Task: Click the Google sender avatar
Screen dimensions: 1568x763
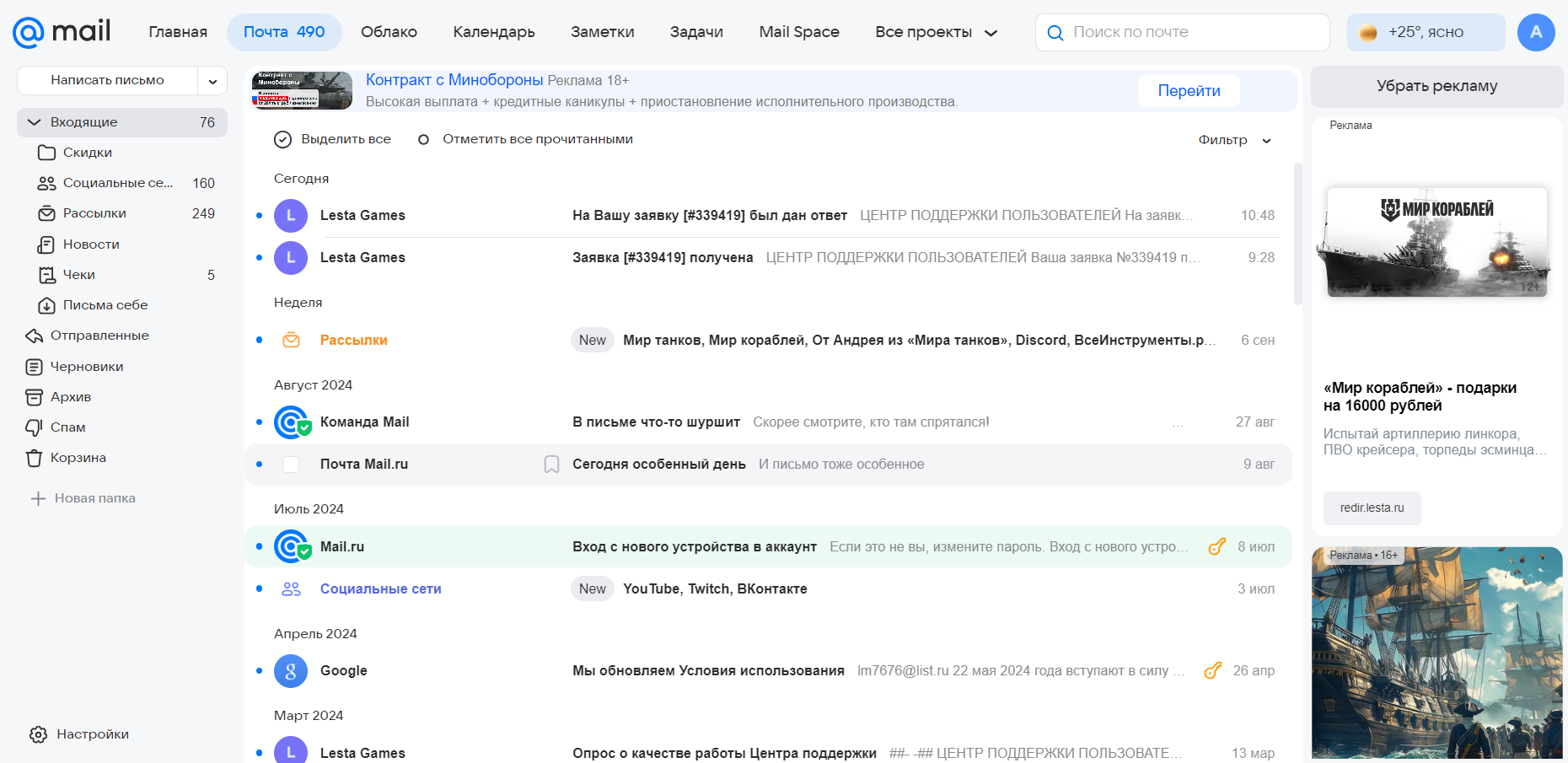Action: 291,671
